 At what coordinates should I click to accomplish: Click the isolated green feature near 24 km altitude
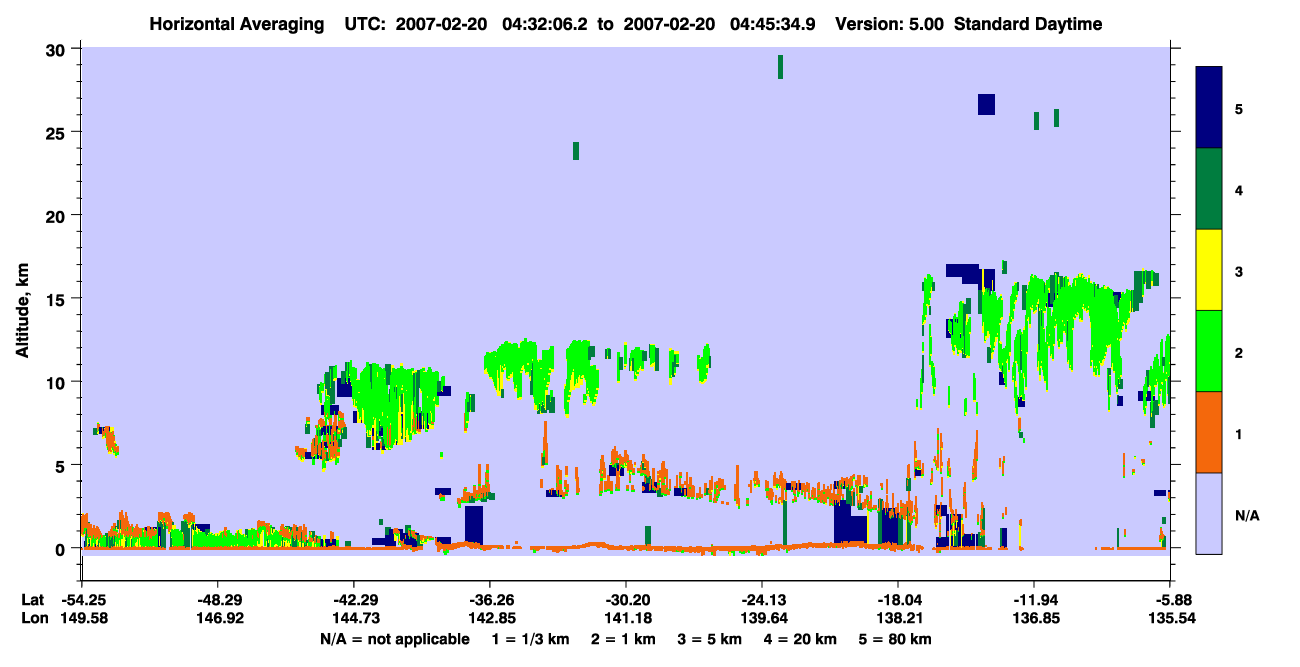tap(576, 150)
